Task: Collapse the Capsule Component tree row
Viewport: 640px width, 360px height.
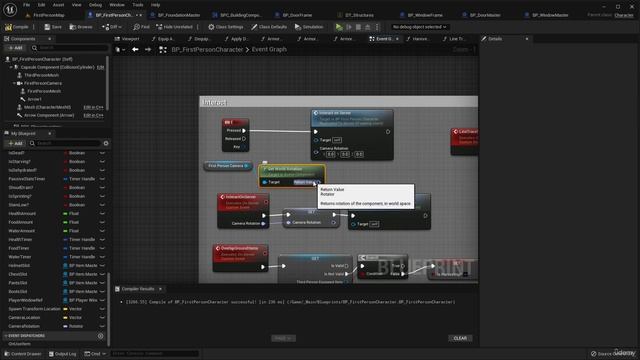Action: pyautogui.click(x=11, y=67)
